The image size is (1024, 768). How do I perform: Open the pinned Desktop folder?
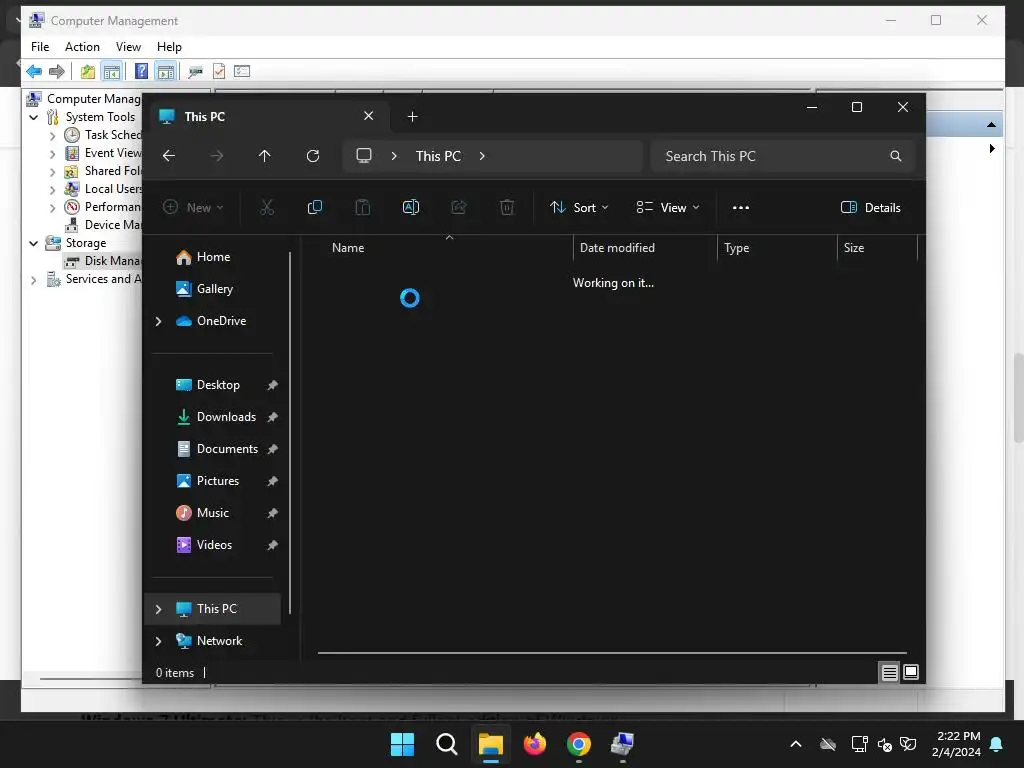click(218, 385)
